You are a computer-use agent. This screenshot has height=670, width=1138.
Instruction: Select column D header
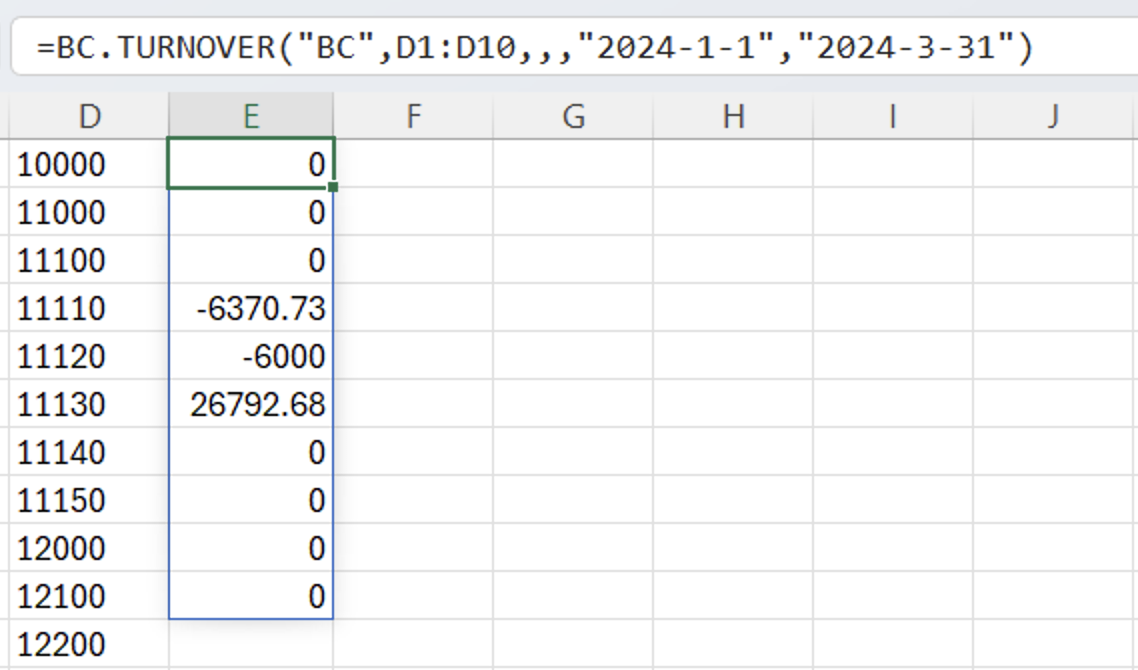pyautogui.click(x=90, y=117)
